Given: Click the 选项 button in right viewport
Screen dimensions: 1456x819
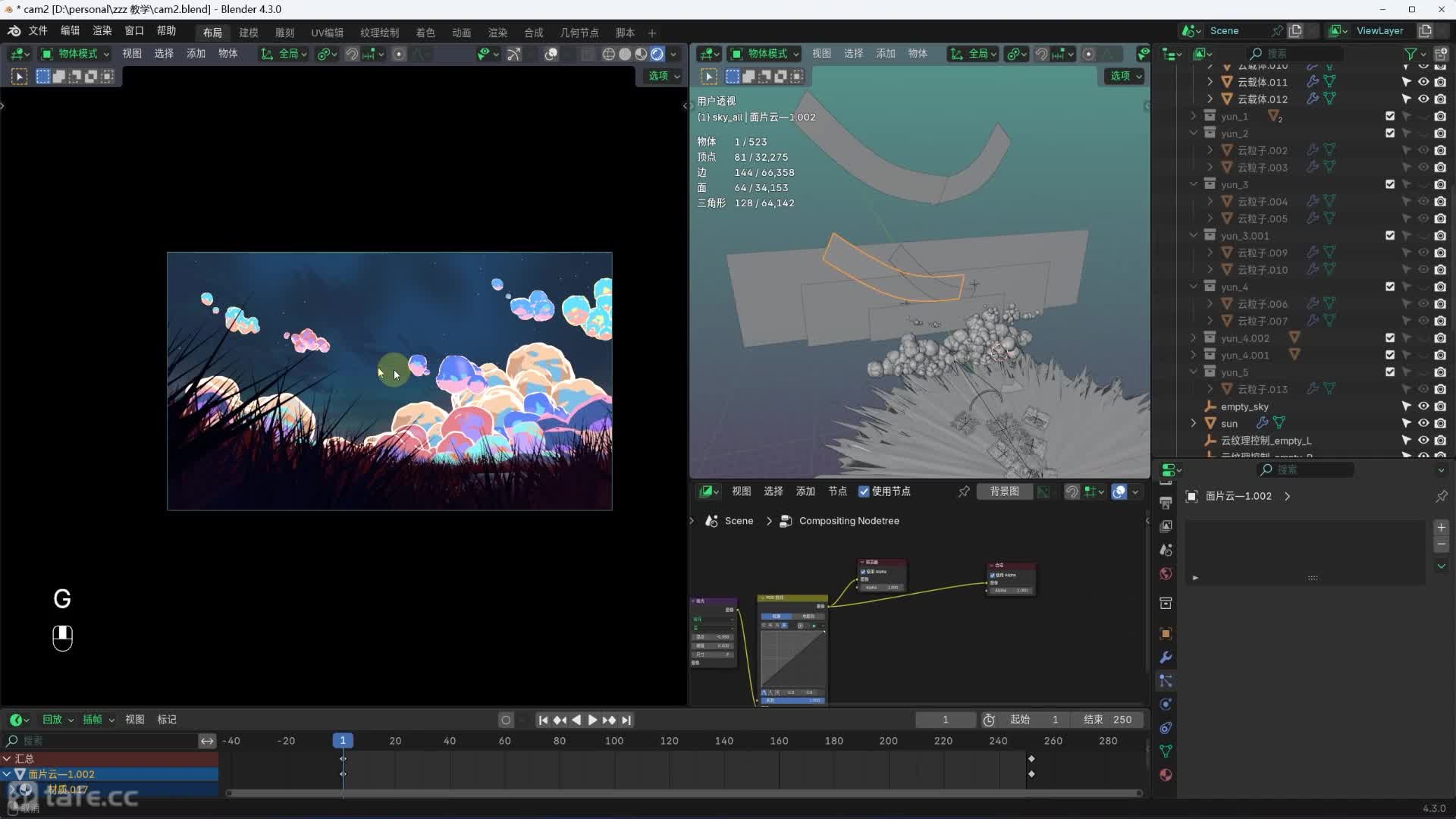Looking at the screenshot, I should coord(1125,76).
